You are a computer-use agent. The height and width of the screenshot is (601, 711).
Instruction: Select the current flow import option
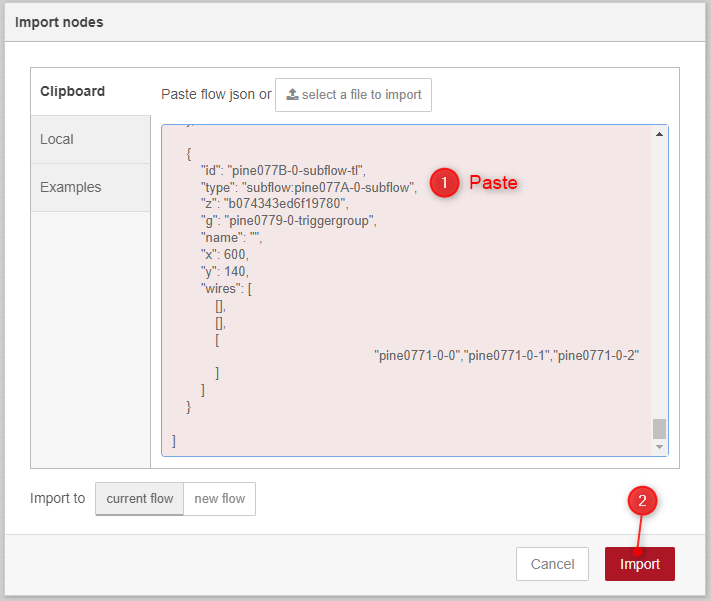[x=140, y=498]
